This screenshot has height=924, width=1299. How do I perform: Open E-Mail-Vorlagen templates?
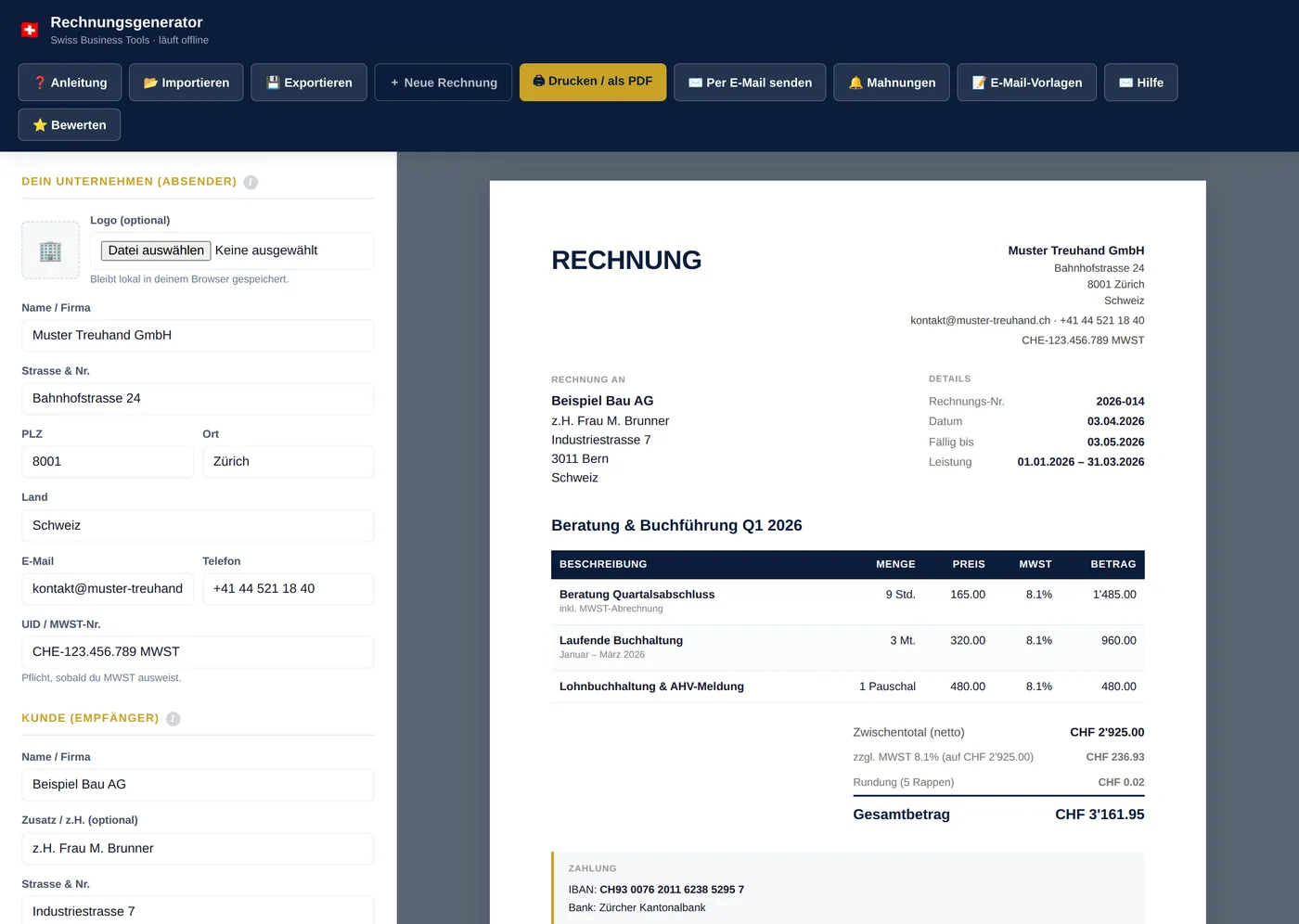click(1027, 83)
